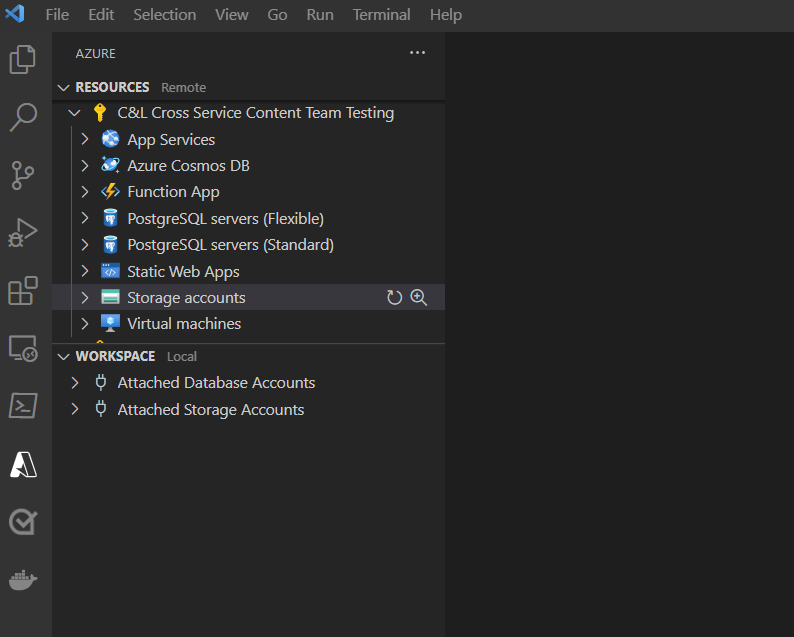This screenshot has height=637, width=794.
Task: Open the Search view in activity bar
Action: click(23, 117)
